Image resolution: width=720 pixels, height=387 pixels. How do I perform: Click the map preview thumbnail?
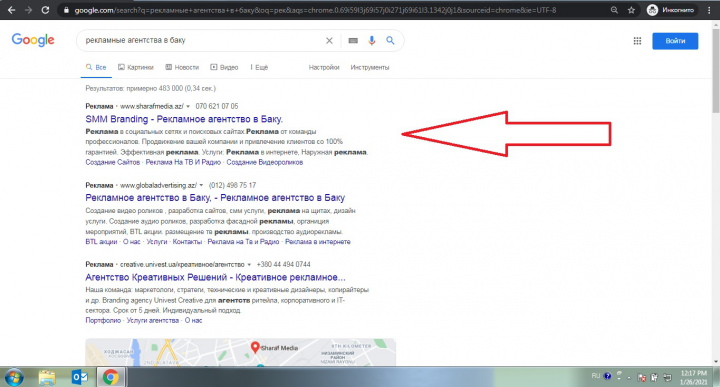(x=241, y=352)
